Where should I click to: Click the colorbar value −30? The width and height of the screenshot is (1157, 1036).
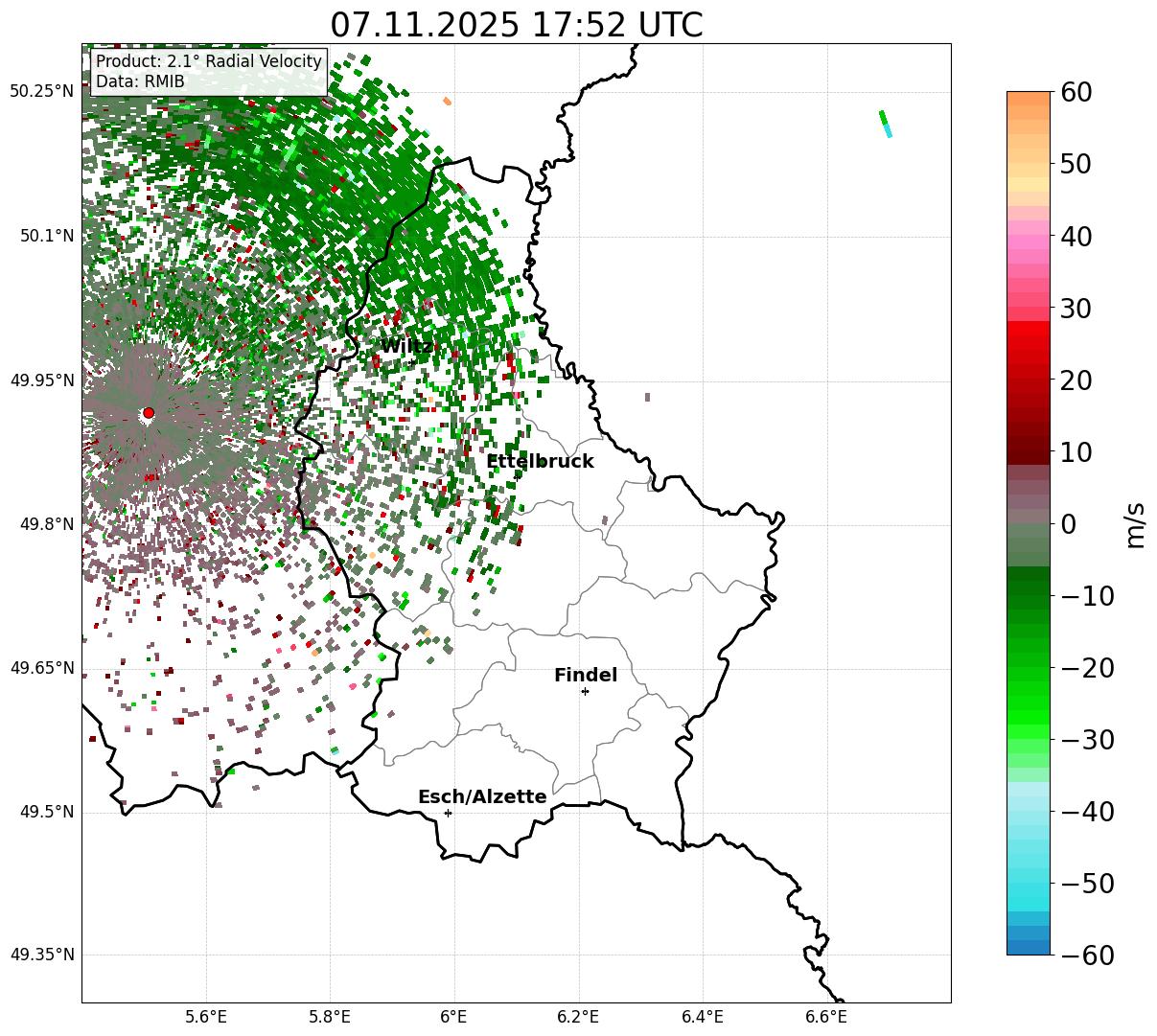click(x=1087, y=740)
